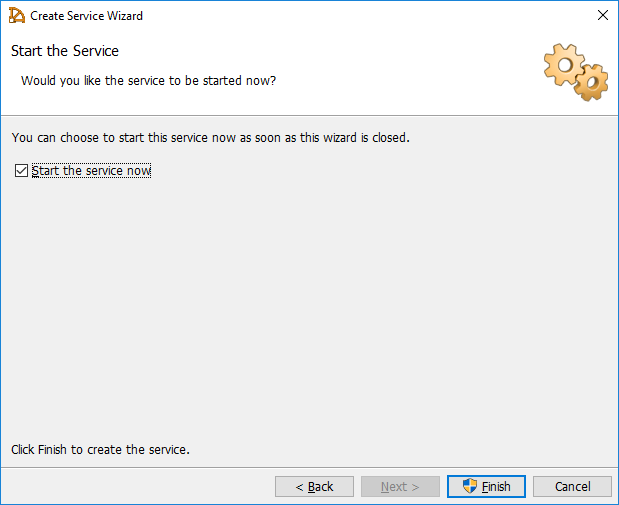Click the grayed-out Next button
The width and height of the screenshot is (619, 505).
(400, 486)
